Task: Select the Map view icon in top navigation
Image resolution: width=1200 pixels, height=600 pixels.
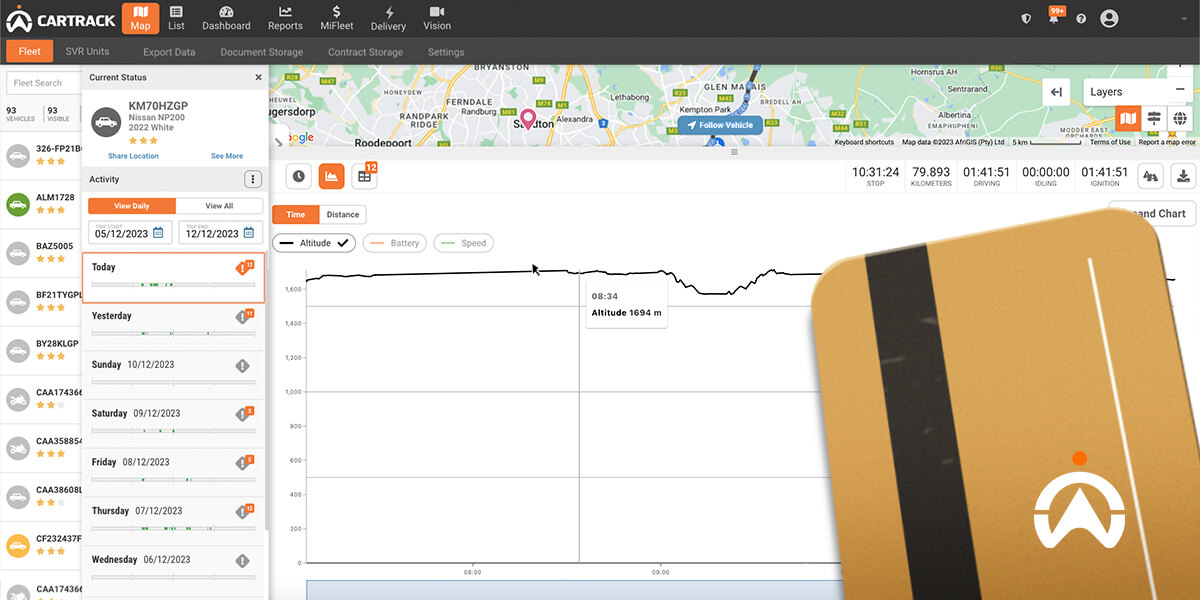Action: (140, 17)
